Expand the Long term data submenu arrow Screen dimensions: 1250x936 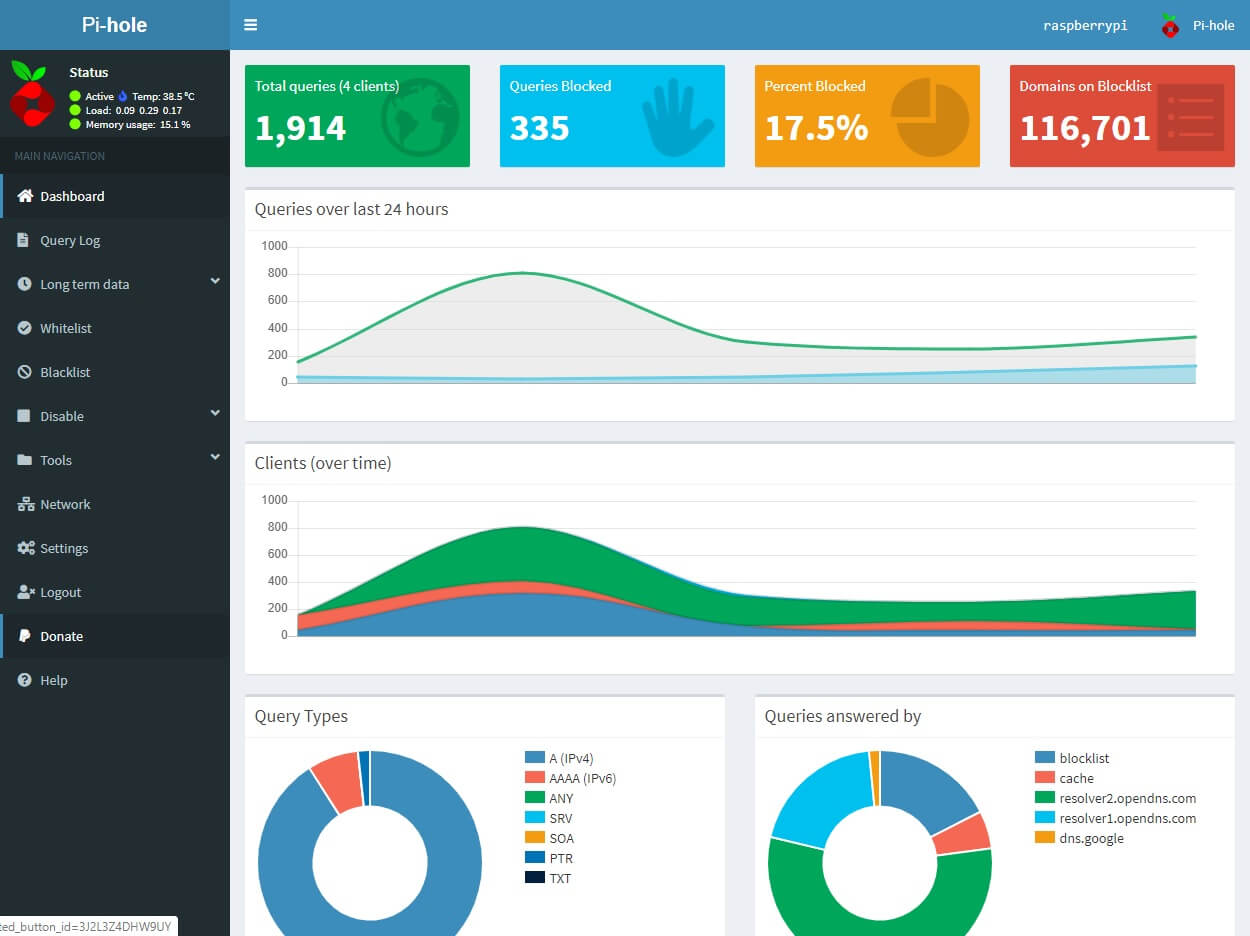coord(215,282)
